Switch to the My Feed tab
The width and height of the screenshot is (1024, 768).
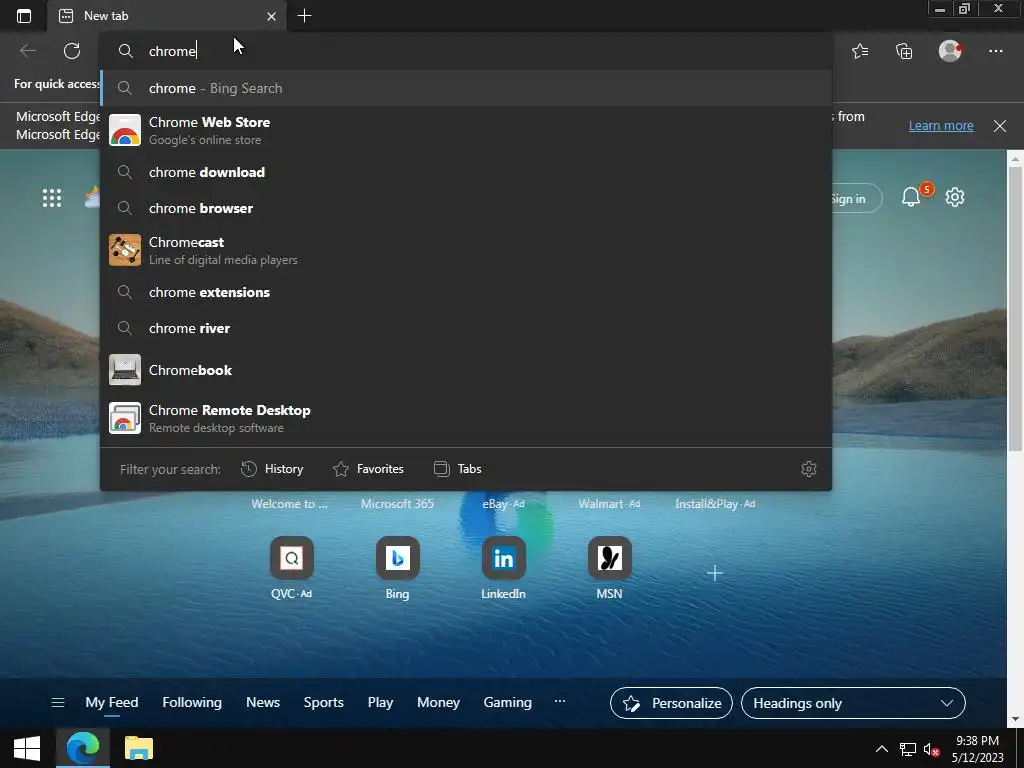112,703
